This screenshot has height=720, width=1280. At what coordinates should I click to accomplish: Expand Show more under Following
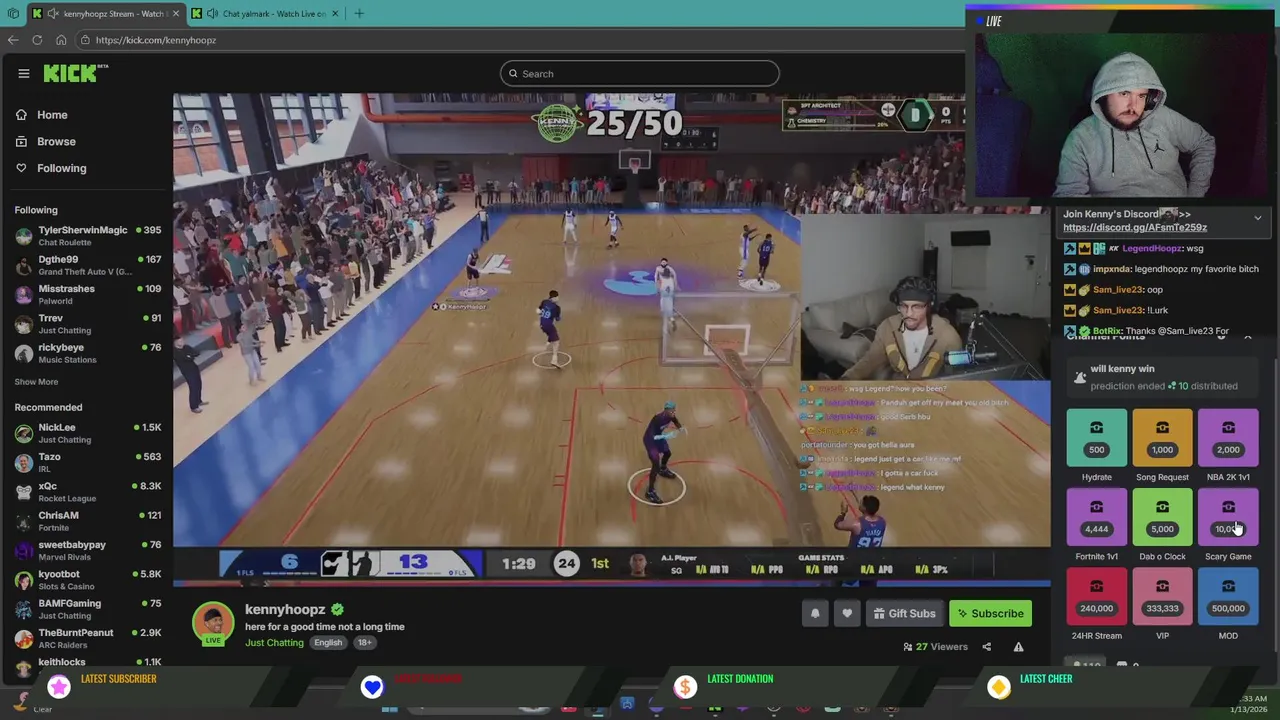[36, 382]
